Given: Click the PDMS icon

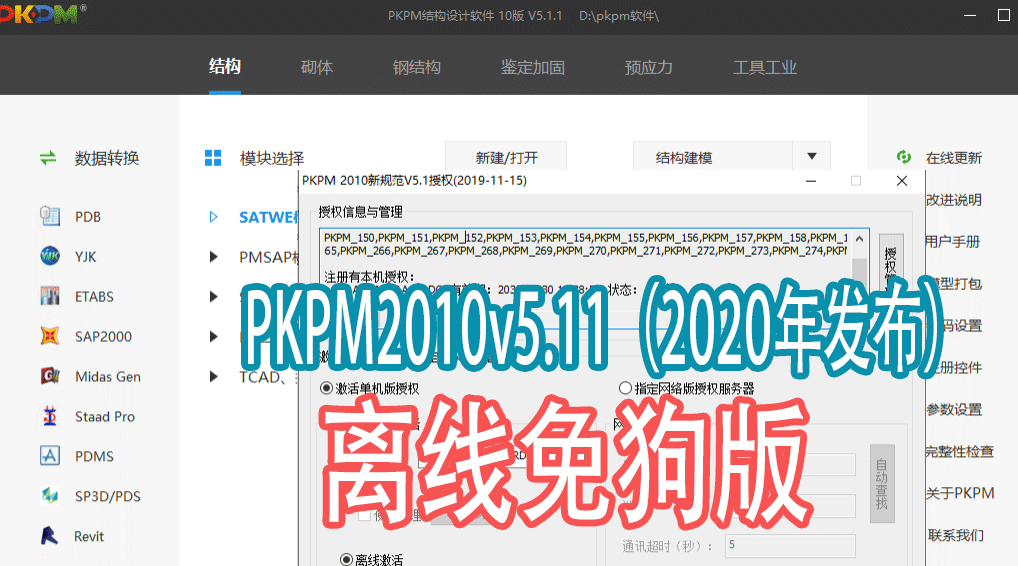Looking at the screenshot, I should pyautogui.click(x=50, y=456).
